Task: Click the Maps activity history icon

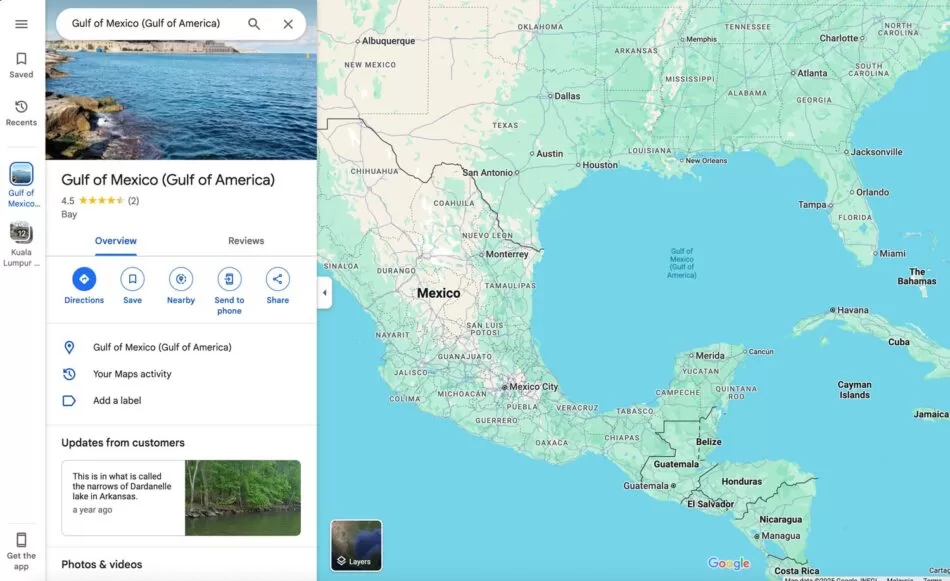Action: (69, 374)
